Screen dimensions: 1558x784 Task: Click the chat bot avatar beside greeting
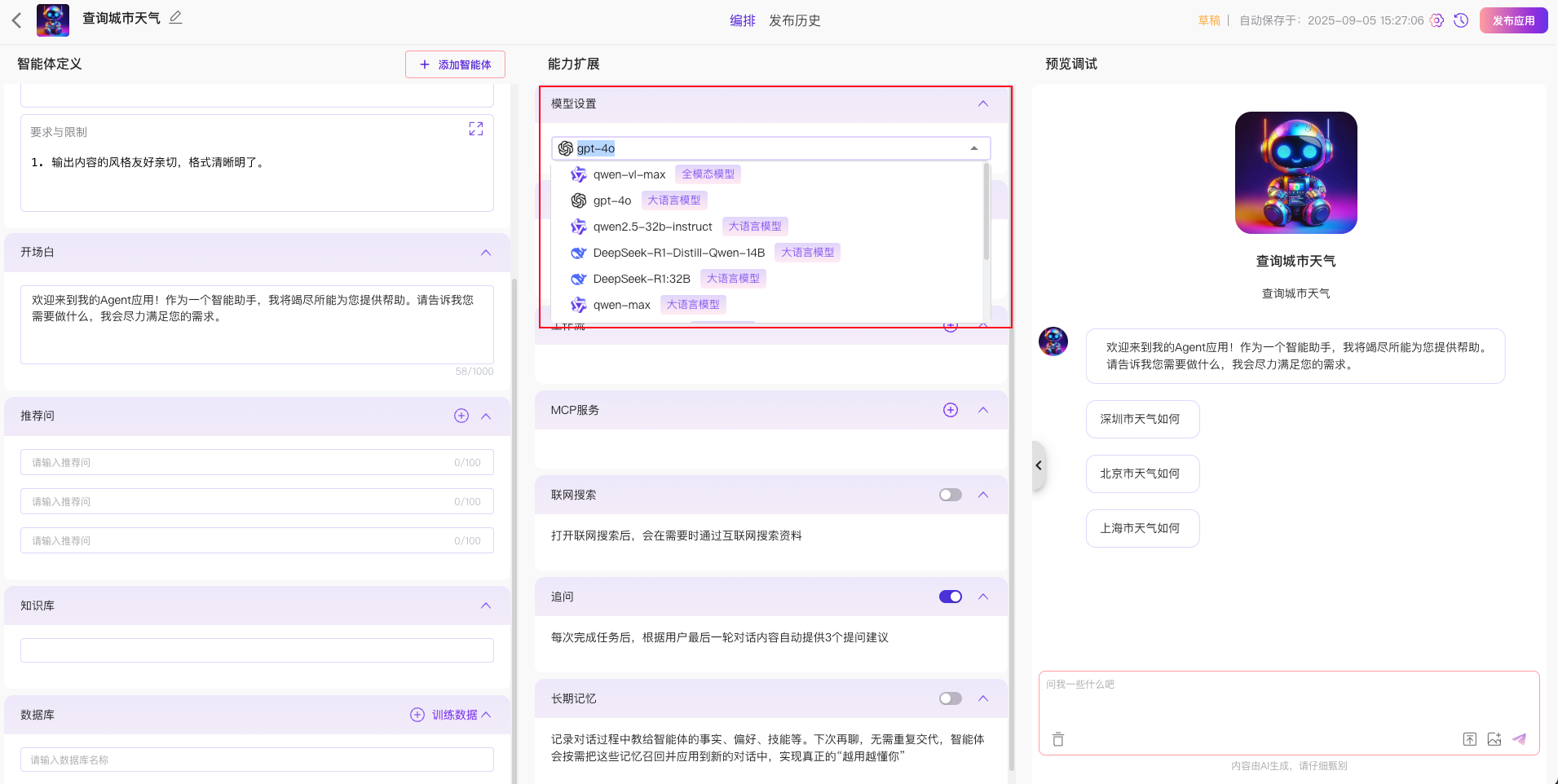click(x=1053, y=341)
